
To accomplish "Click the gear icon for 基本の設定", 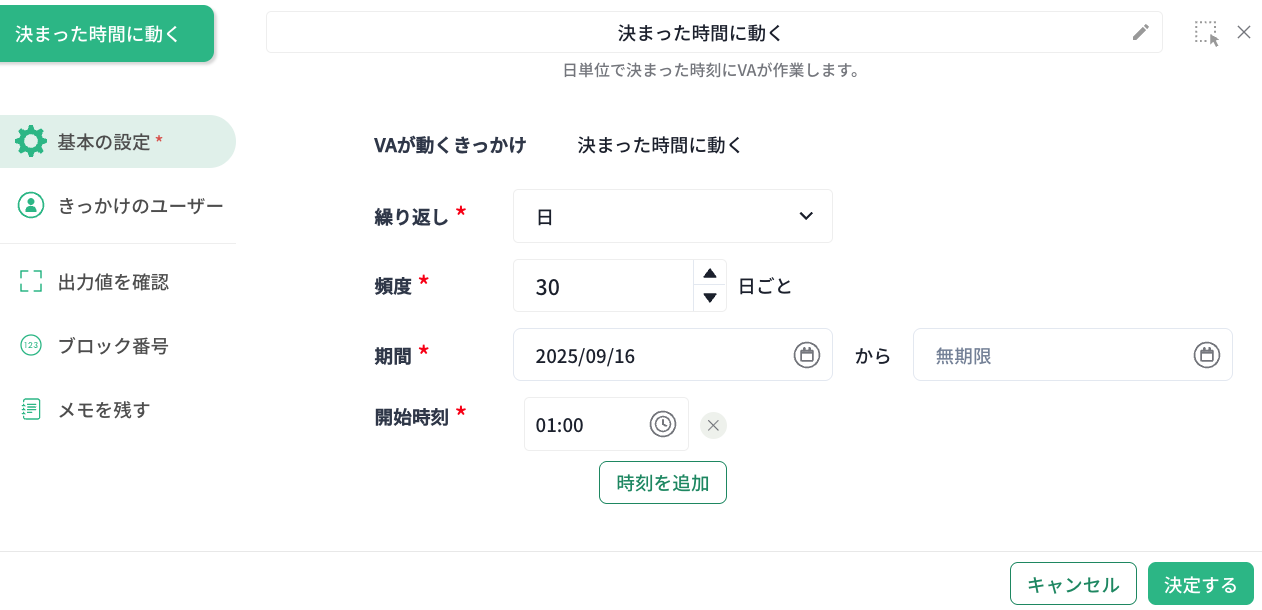I will coord(31,141).
